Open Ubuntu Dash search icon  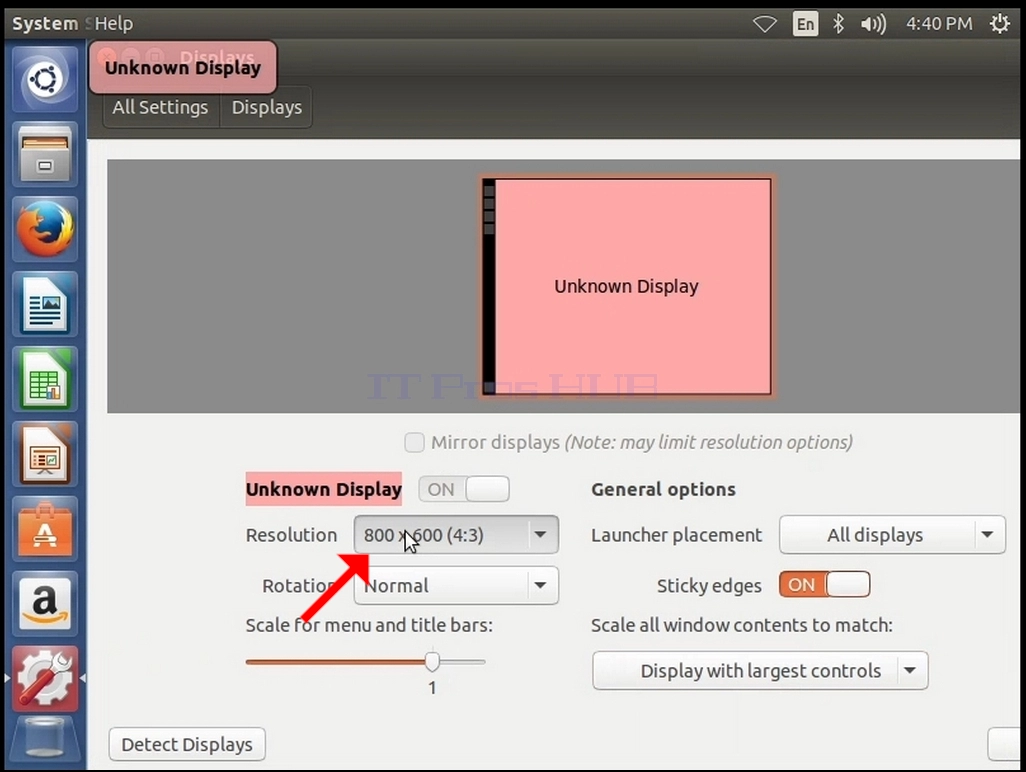[44, 80]
